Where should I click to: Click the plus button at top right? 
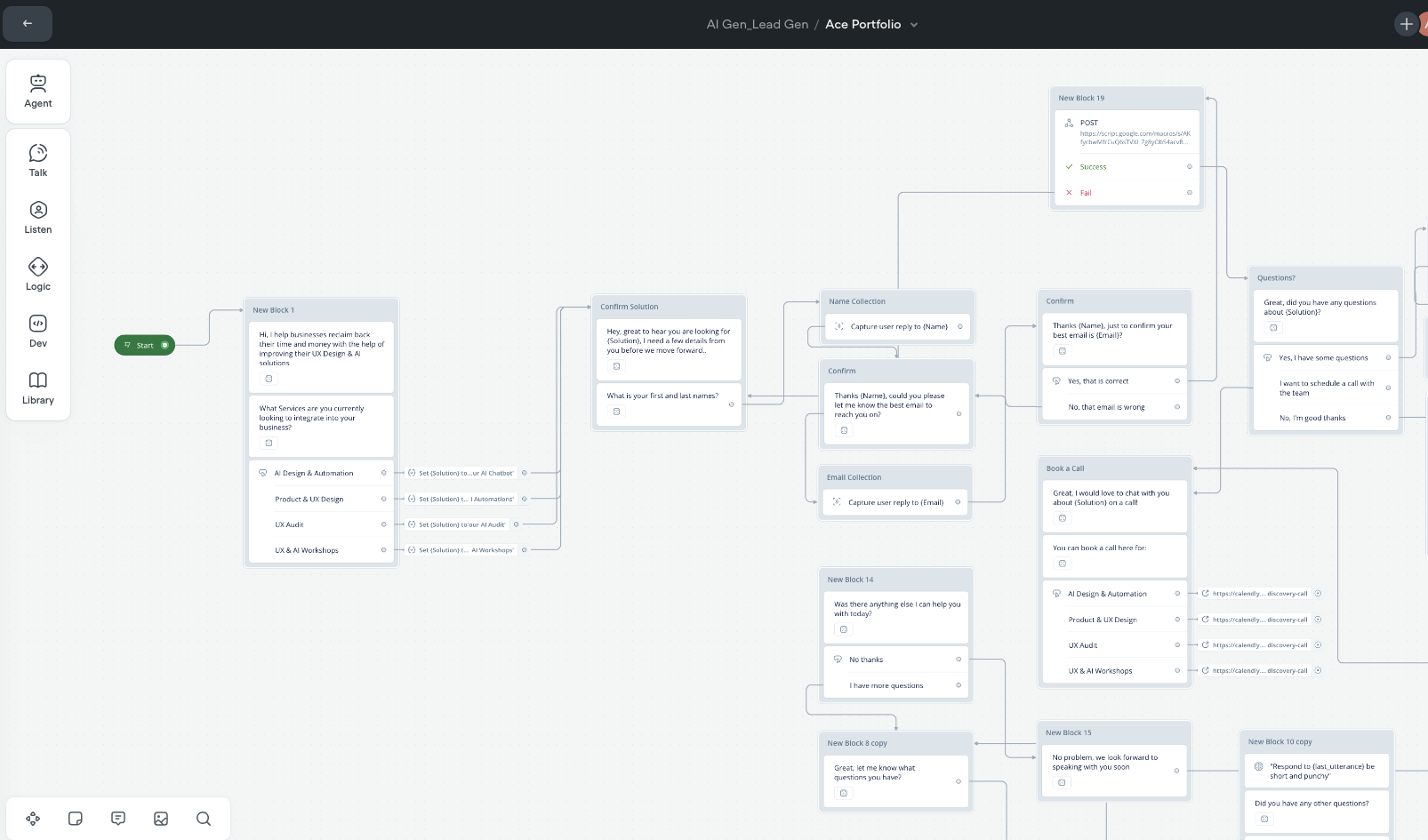point(1406,24)
